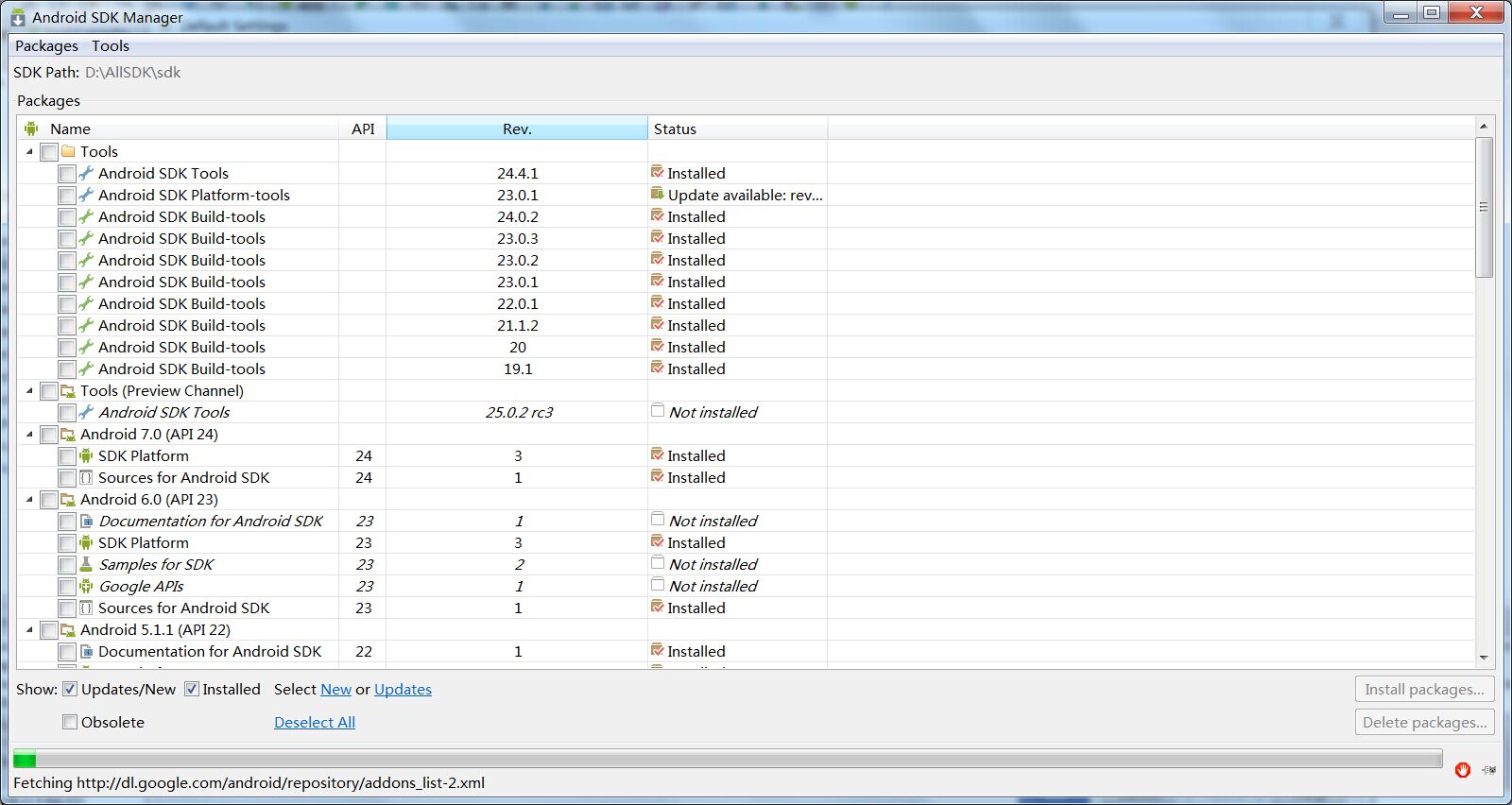1512x805 pixels.
Task: Sort by the Rev. column header
Action: (517, 128)
